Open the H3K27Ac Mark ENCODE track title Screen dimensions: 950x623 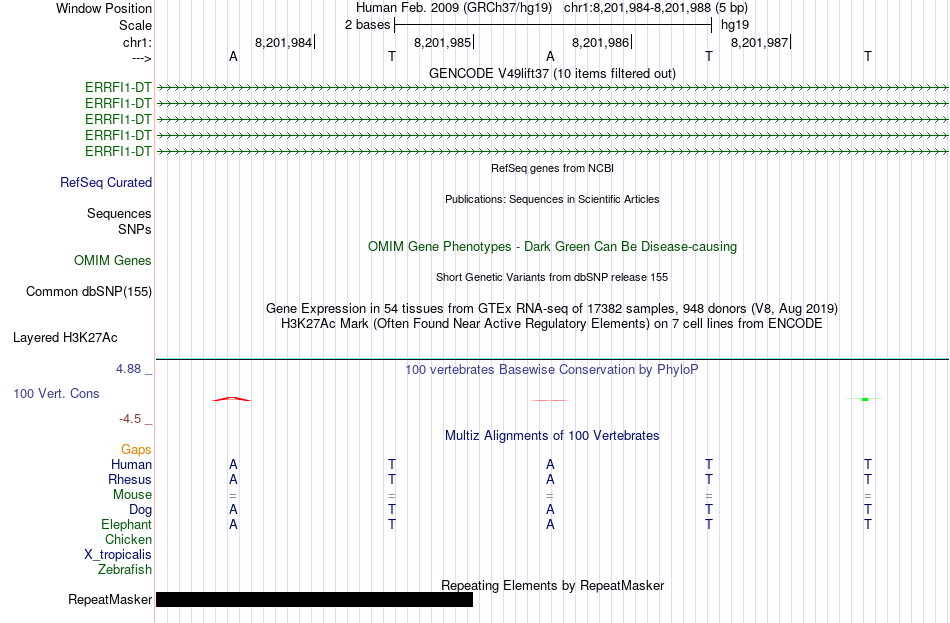[552, 324]
